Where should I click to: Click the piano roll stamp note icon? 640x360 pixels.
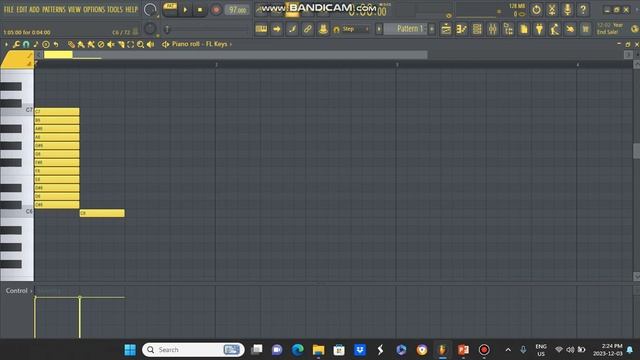click(36, 44)
